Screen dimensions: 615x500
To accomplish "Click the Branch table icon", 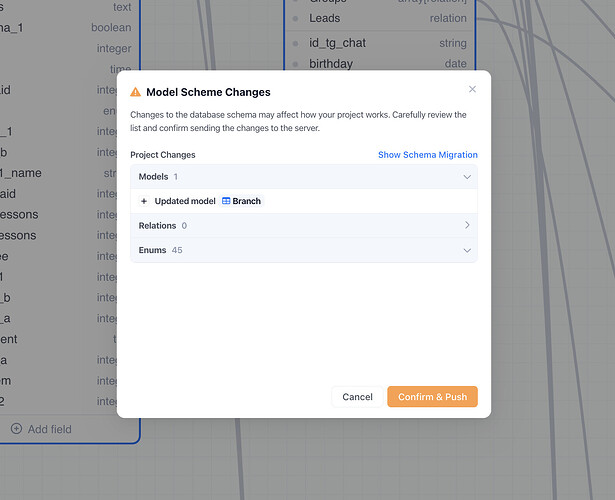I will point(226,201).
